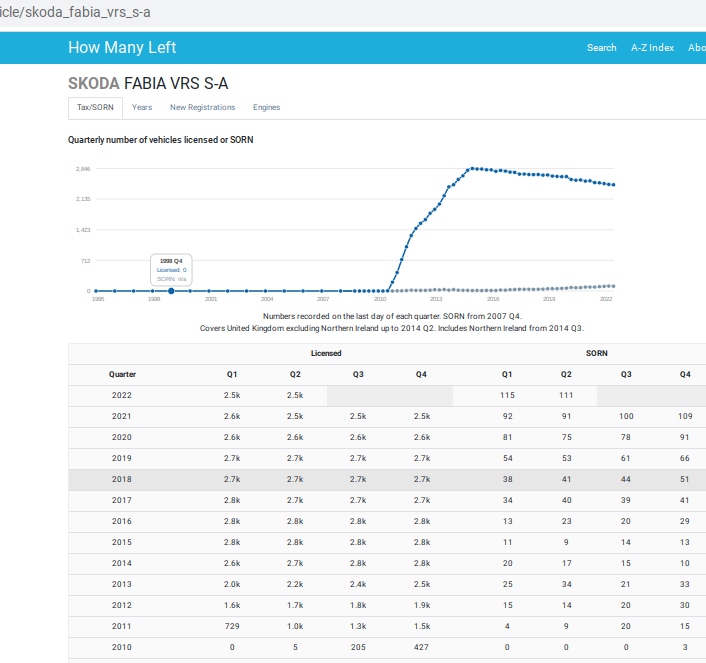Click the 2013 x-axis label on the chart
This screenshot has height=663, width=706.
[x=436, y=299]
